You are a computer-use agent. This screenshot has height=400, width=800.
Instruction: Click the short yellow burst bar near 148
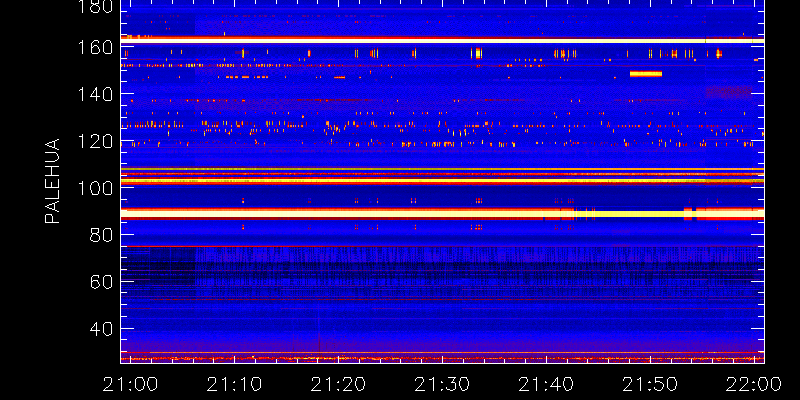645,74
